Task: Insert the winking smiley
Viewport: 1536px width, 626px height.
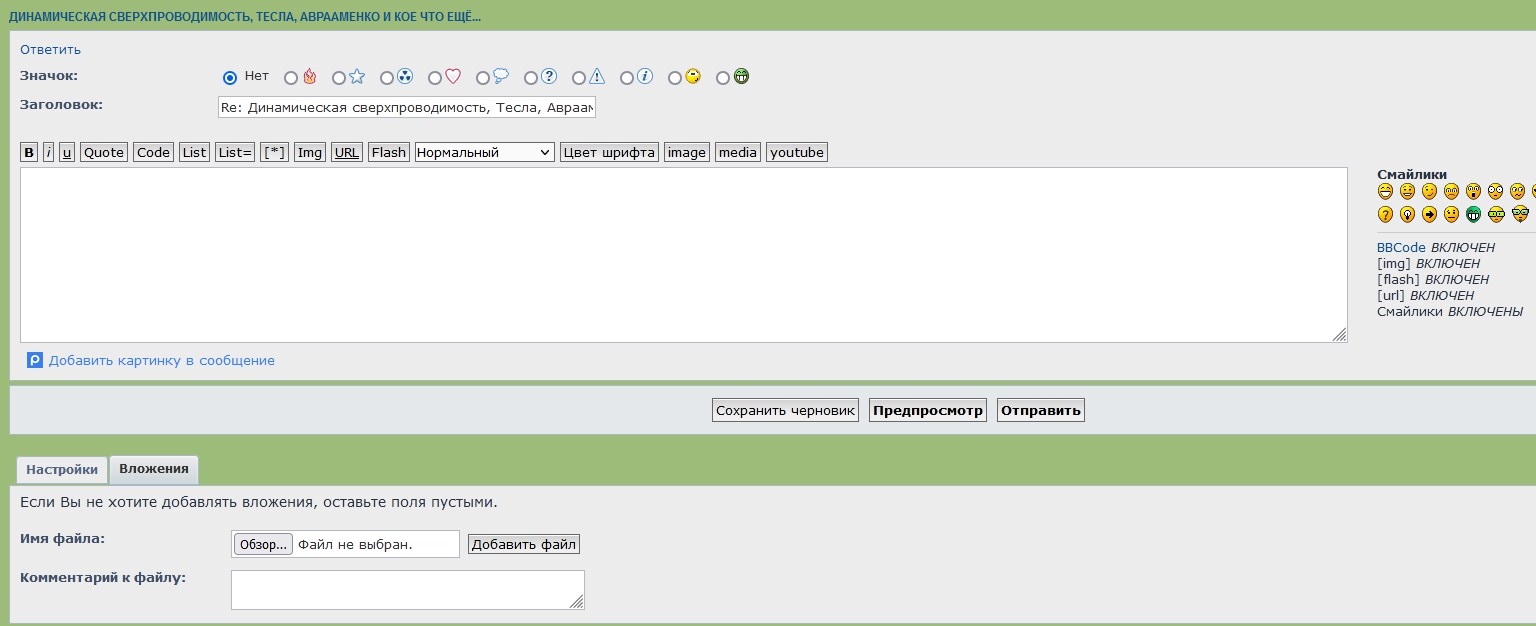Action: [x=1429, y=191]
